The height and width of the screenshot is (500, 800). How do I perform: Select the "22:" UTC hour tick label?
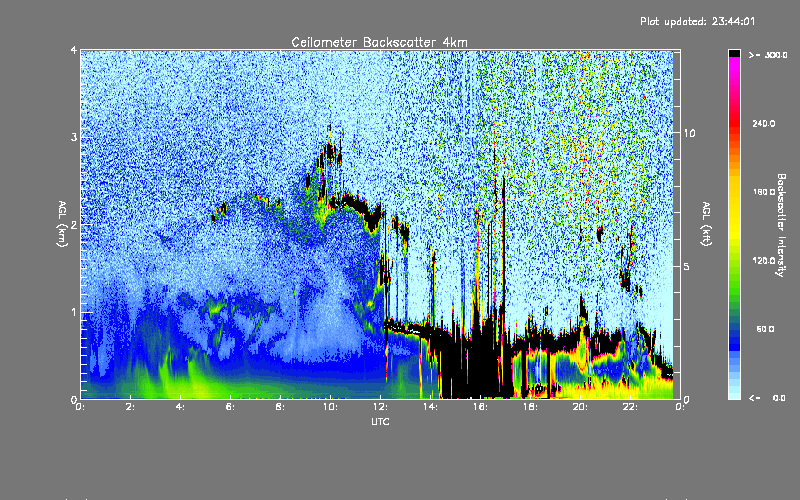[630, 407]
